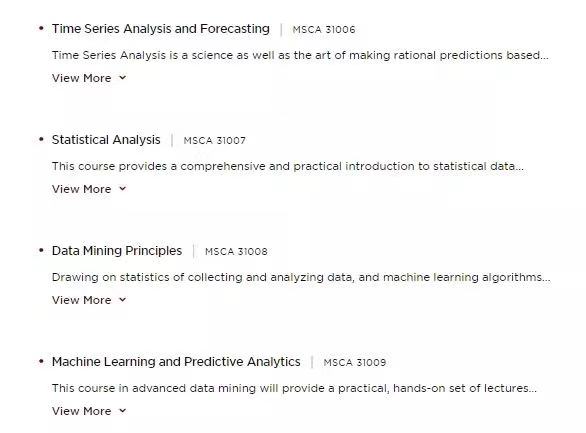Open Time Series Analysis and Forecasting title
Viewport: 586px width, 433px height.
tap(161, 29)
